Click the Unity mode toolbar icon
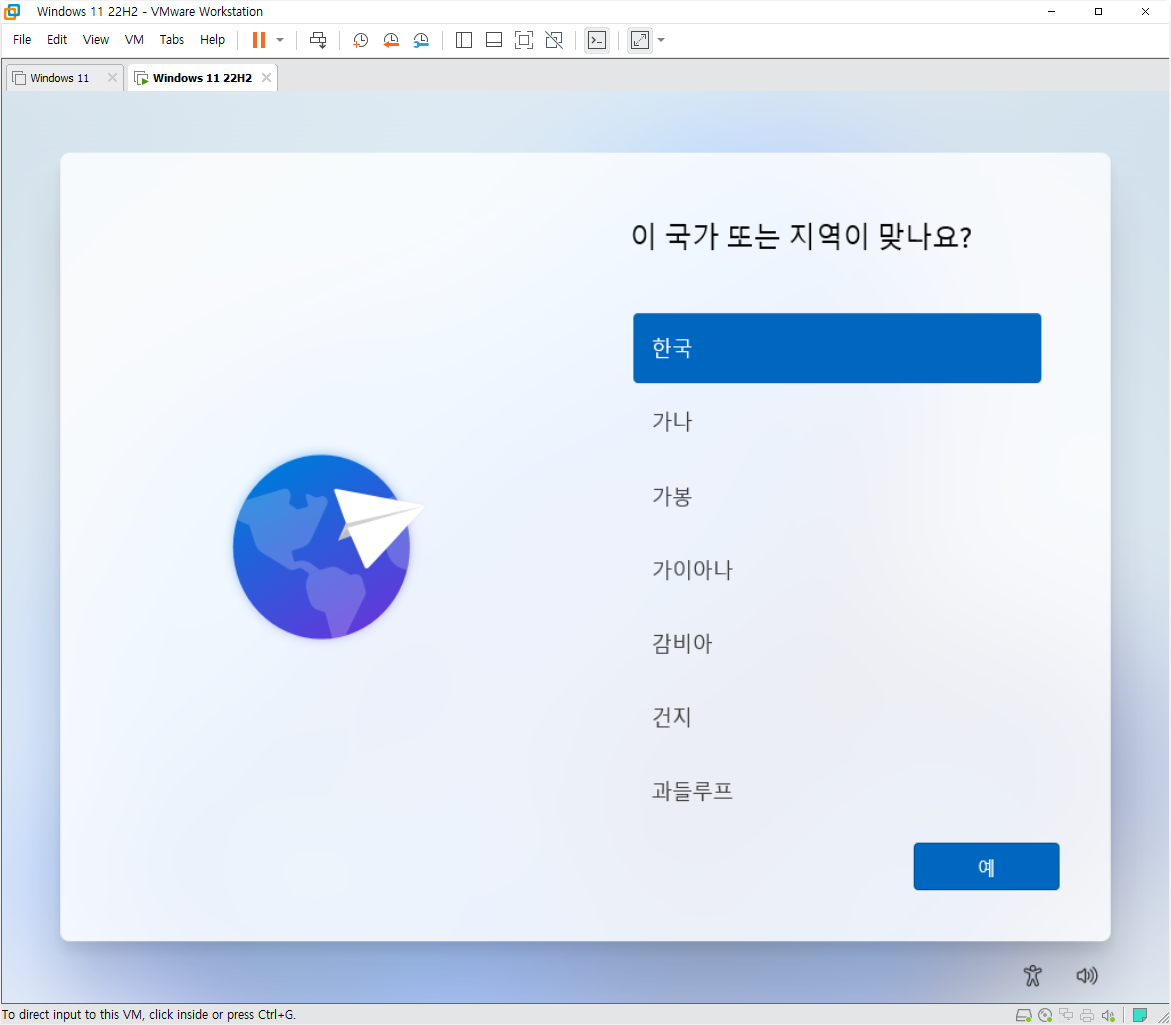The image size is (1171, 1025). (554, 40)
